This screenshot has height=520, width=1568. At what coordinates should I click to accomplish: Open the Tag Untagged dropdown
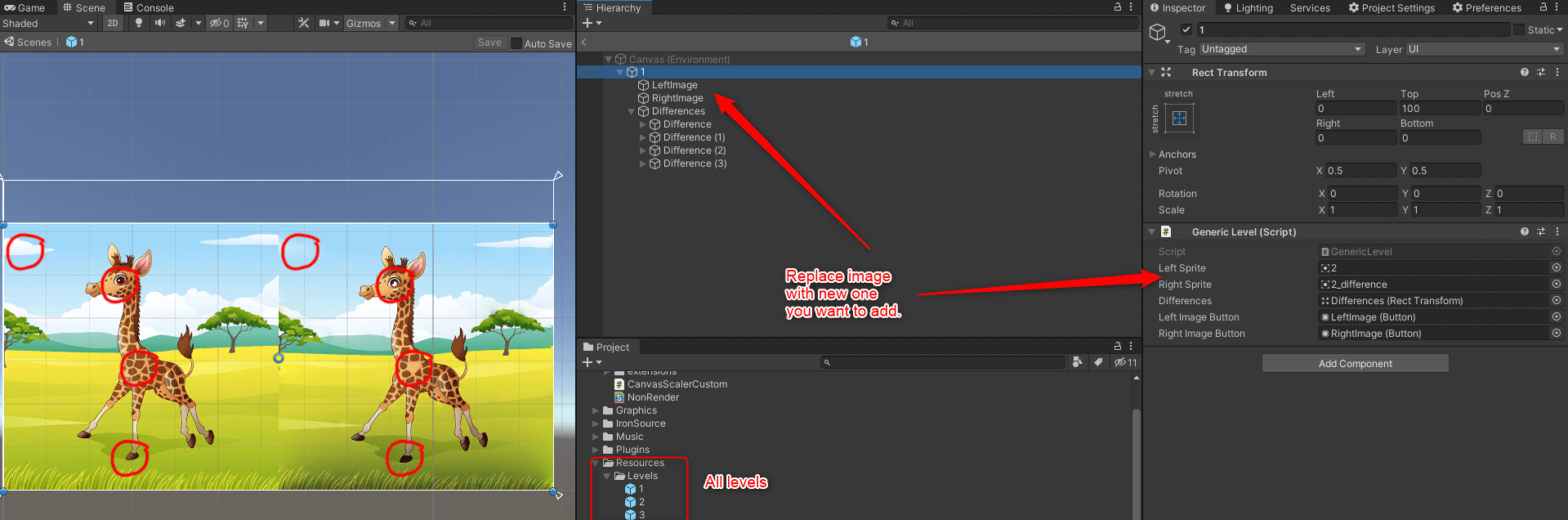pos(1282,49)
